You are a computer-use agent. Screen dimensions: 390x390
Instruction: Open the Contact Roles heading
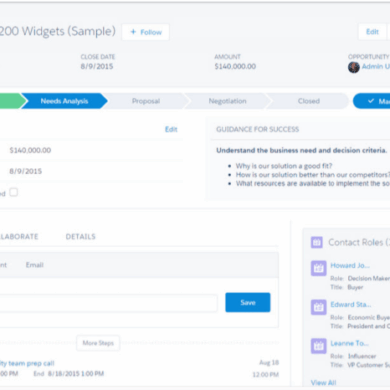pyautogui.click(x=359, y=242)
